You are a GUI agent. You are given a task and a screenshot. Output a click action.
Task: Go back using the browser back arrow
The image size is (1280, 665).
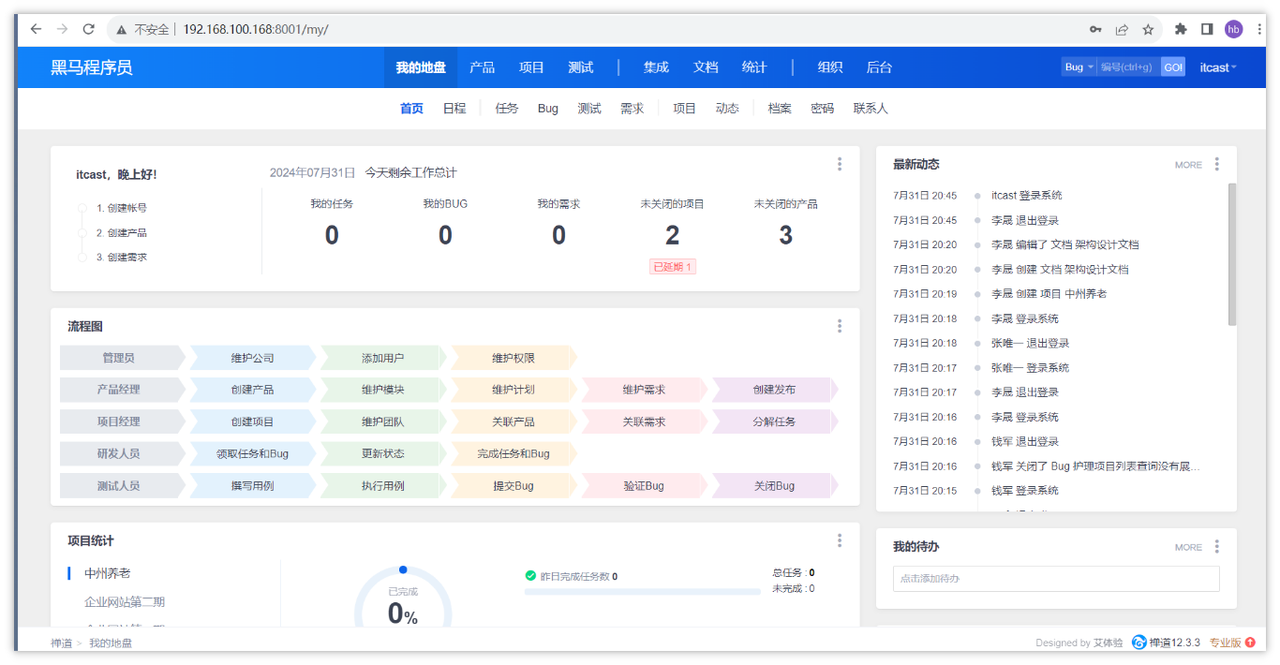pyautogui.click(x=36, y=29)
